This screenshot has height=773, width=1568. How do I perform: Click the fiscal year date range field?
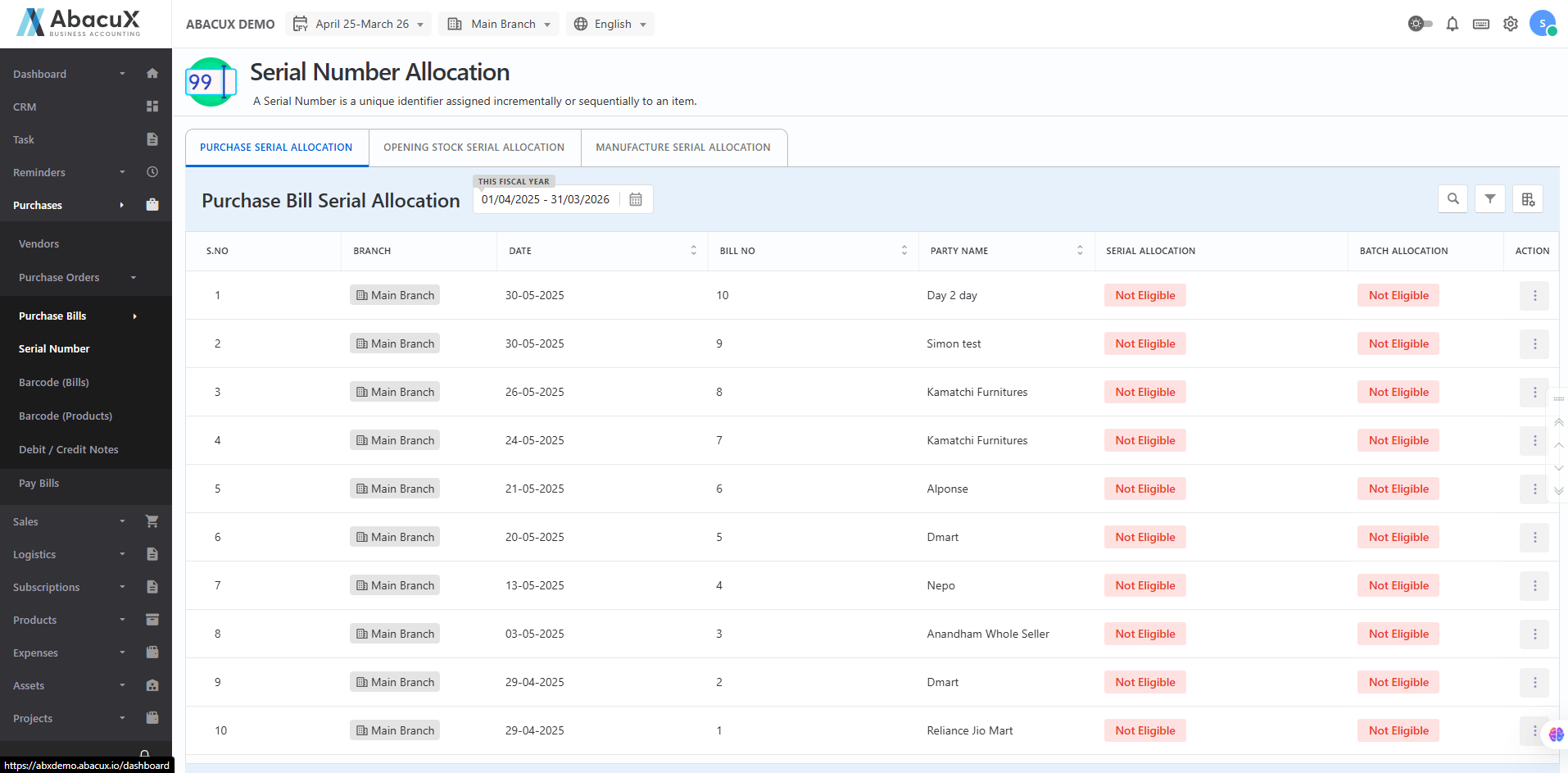(545, 200)
